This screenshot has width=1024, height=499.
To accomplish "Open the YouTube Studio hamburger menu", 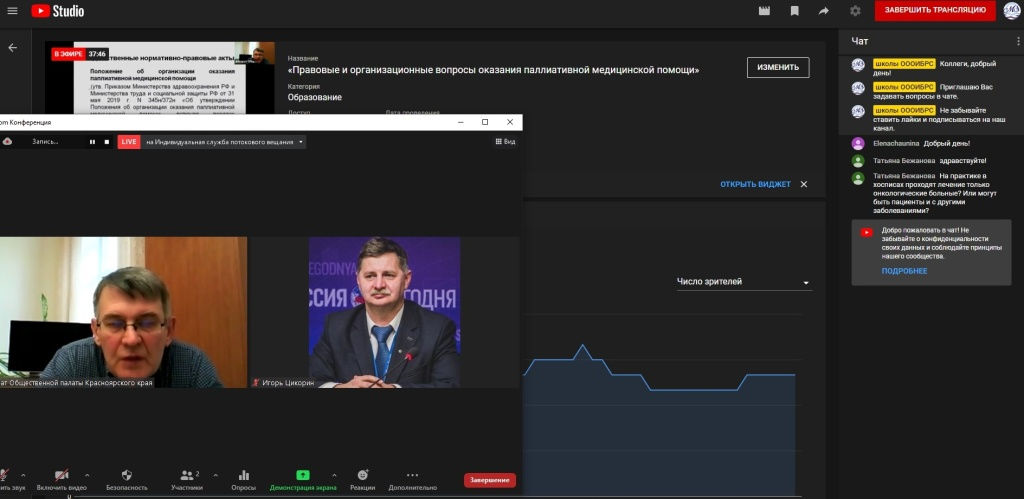I will point(12,11).
